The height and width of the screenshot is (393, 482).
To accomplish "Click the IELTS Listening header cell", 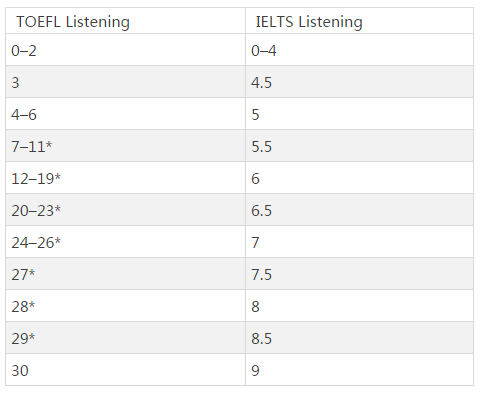I will click(x=359, y=21).
